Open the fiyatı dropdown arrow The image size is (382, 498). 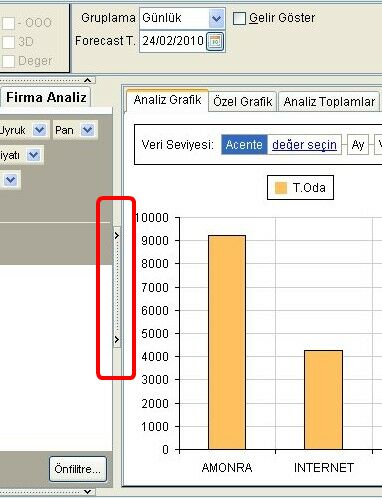click(x=34, y=155)
